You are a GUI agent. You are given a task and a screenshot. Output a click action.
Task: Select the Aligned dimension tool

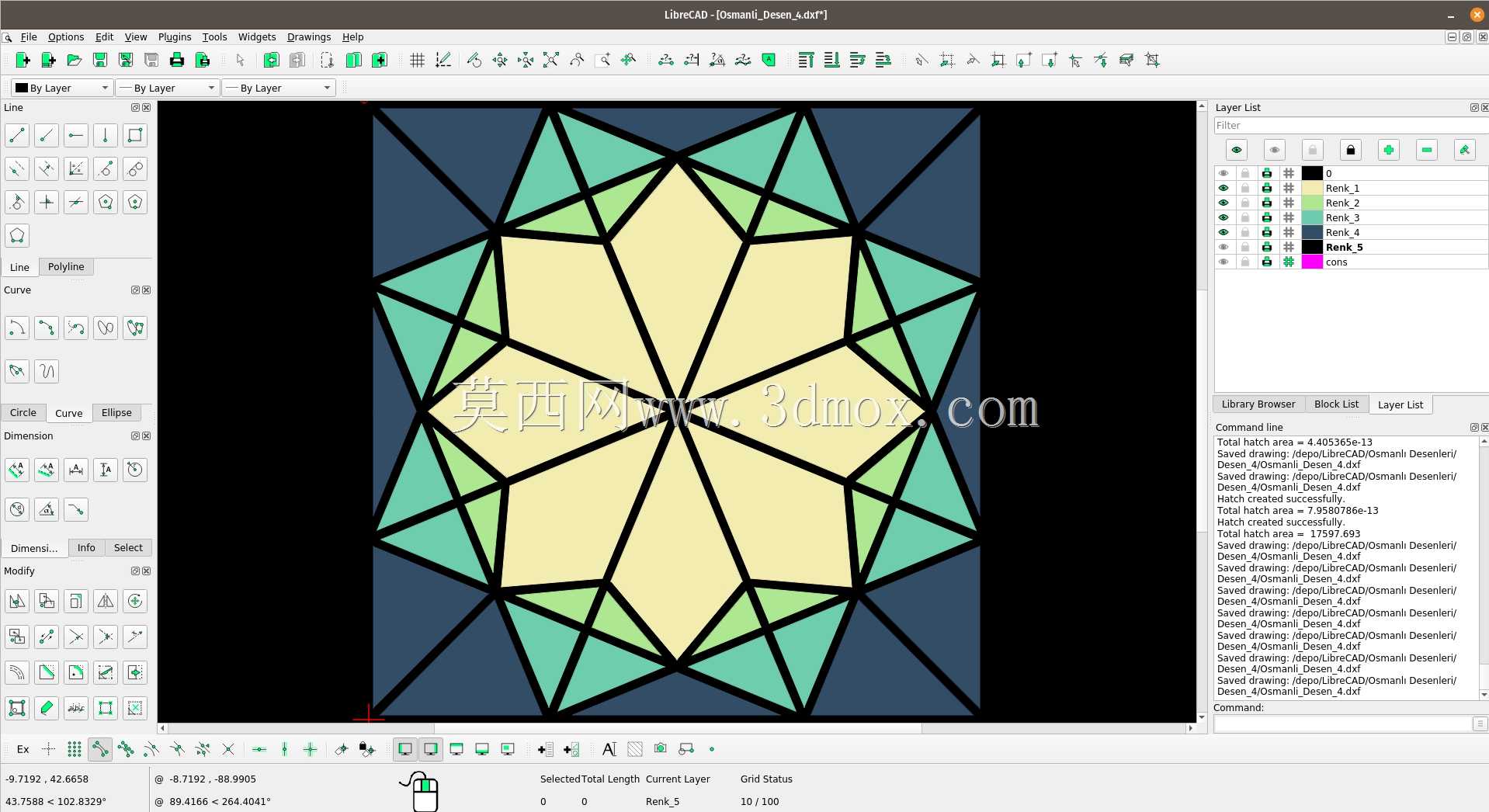pyautogui.click(x=17, y=469)
